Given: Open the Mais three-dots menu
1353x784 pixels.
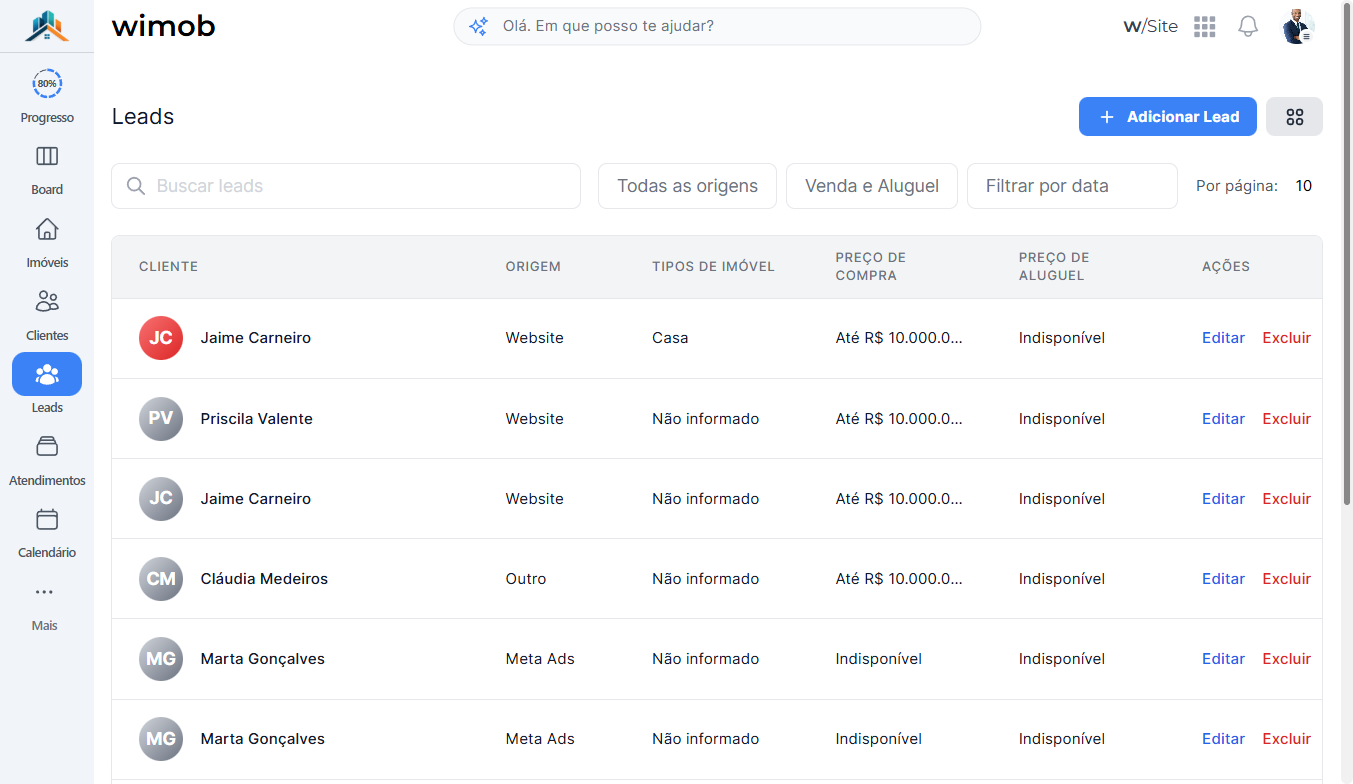Looking at the screenshot, I should [x=44, y=592].
